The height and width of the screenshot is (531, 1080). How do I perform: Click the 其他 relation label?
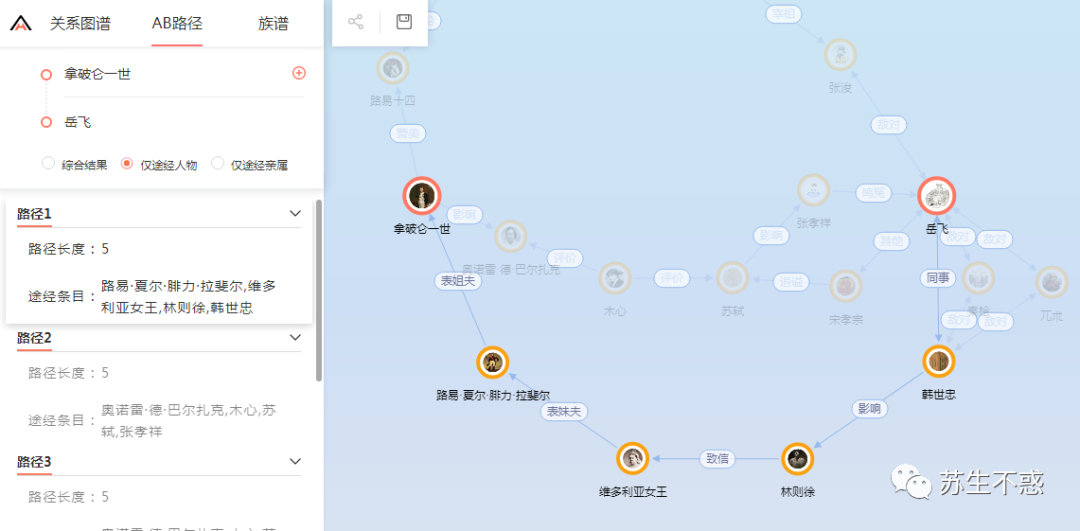(x=891, y=242)
